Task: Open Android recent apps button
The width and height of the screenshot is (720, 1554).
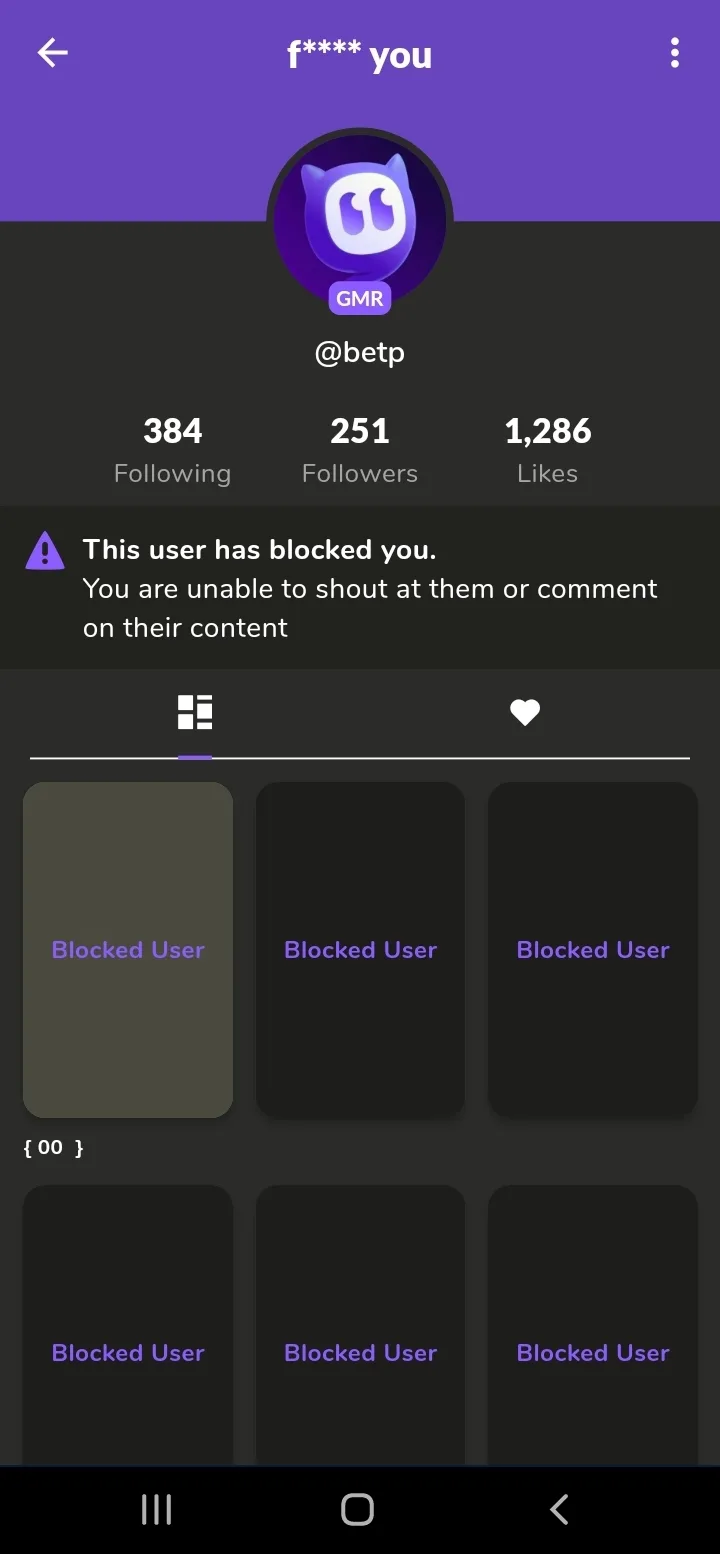Action: (x=157, y=1510)
